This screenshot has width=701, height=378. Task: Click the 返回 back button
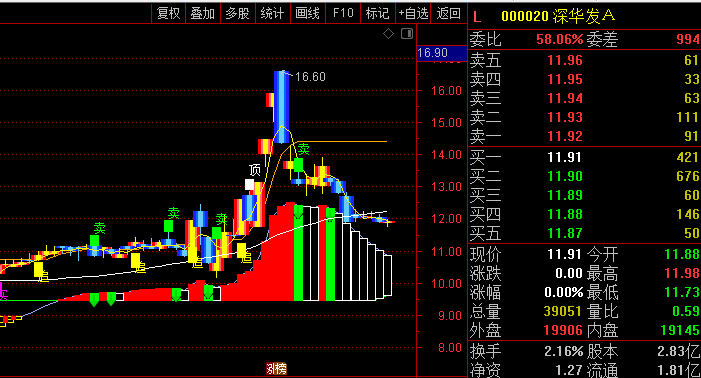click(x=448, y=13)
